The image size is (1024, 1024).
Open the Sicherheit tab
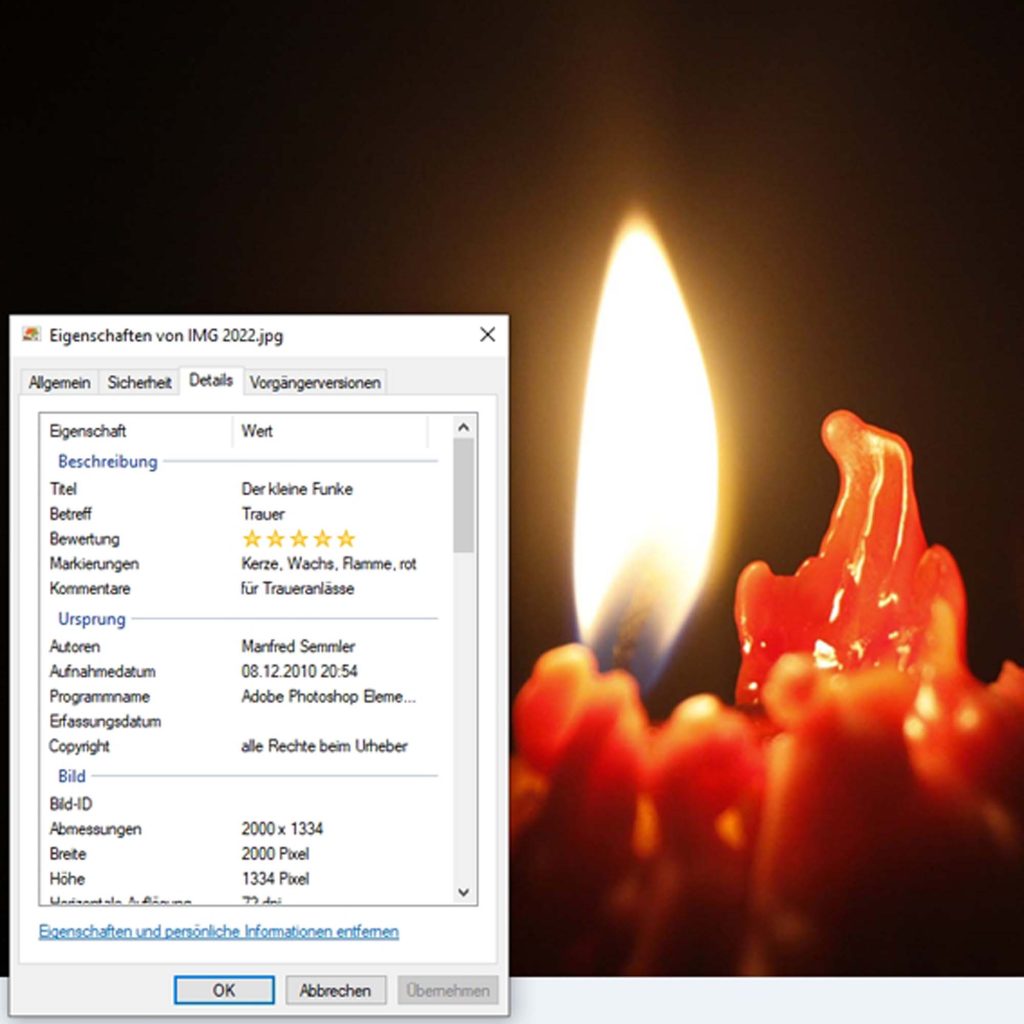tap(139, 382)
